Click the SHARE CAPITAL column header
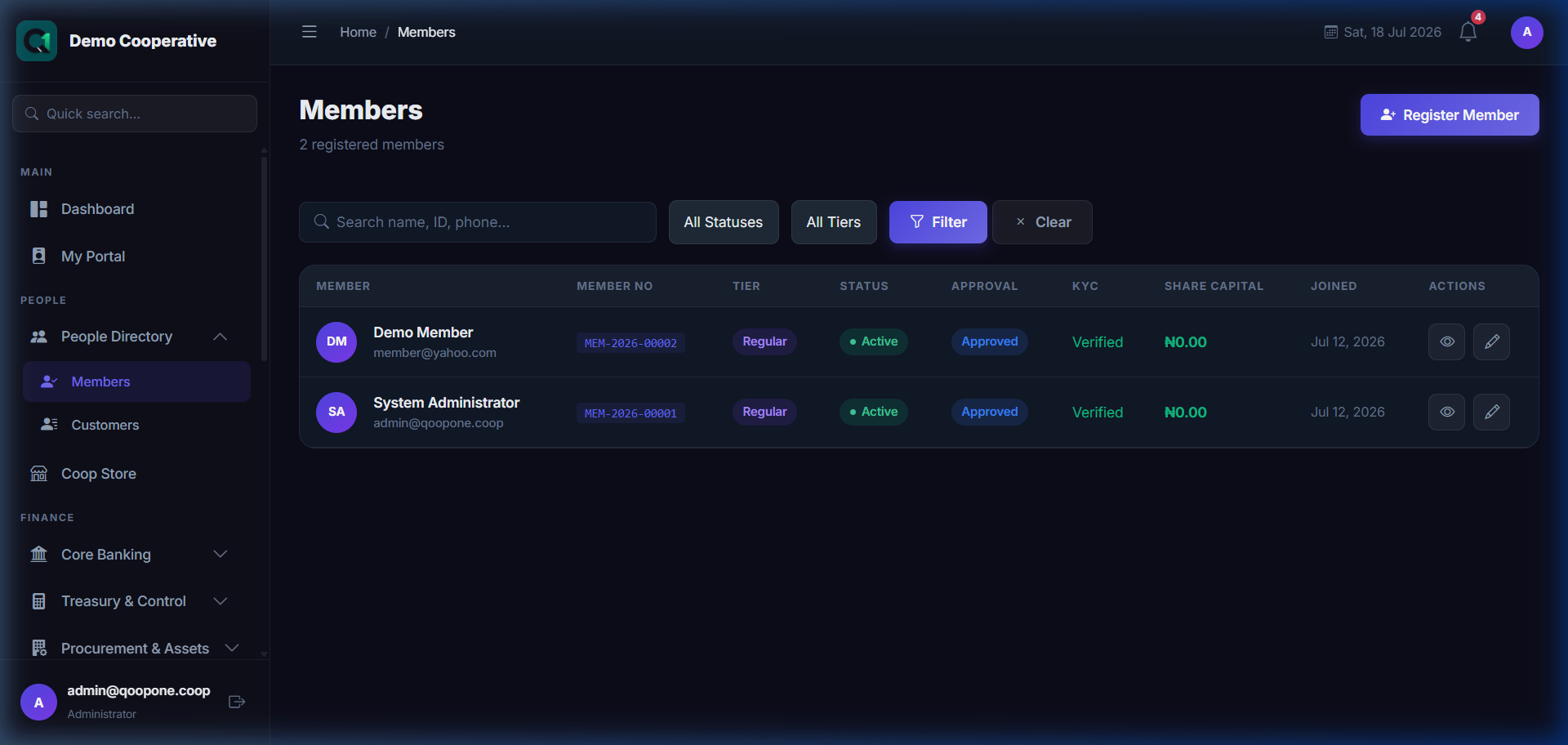 coord(1214,286)
